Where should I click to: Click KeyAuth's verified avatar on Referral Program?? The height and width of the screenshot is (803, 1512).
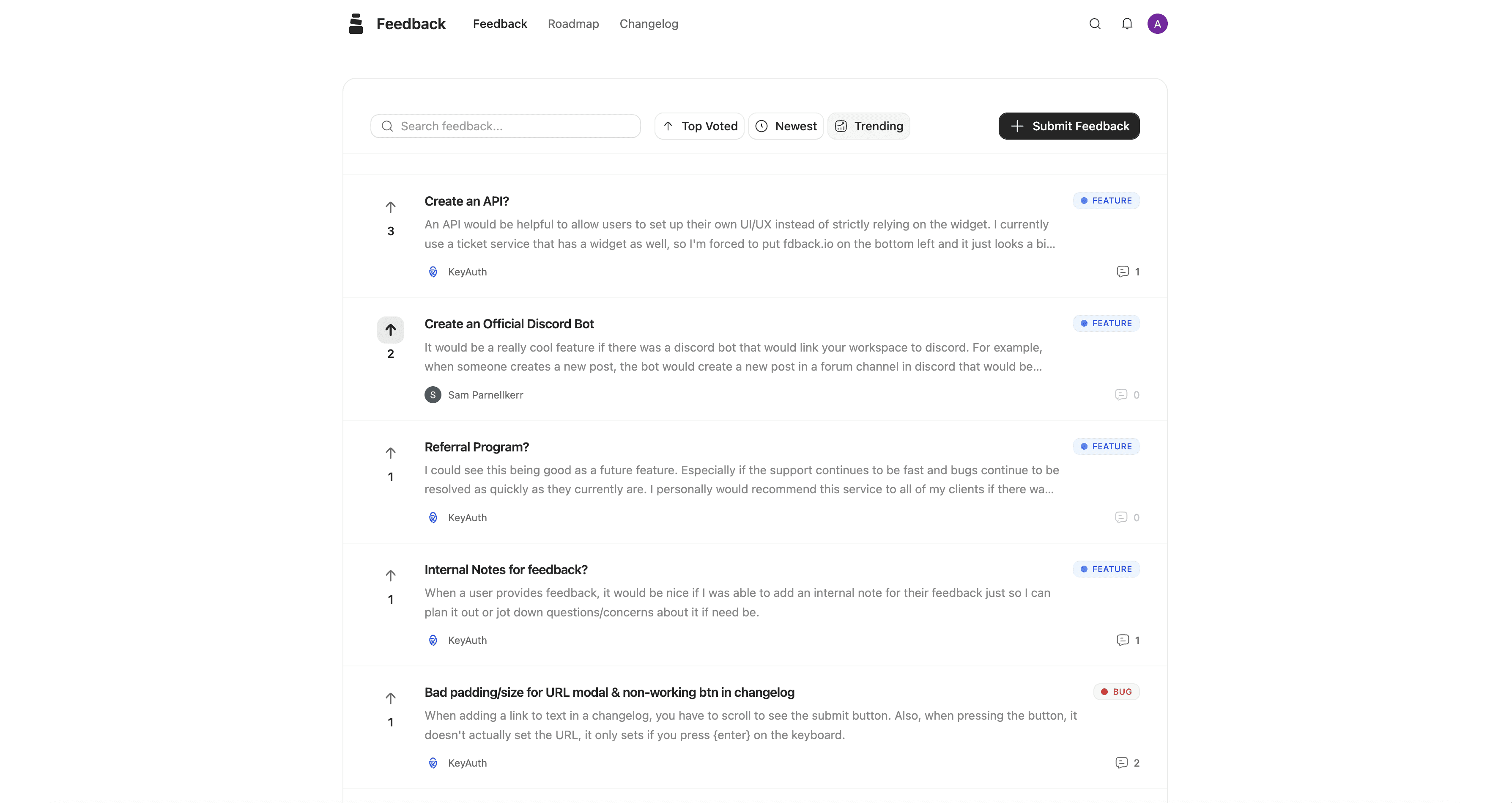pos(433,517)
